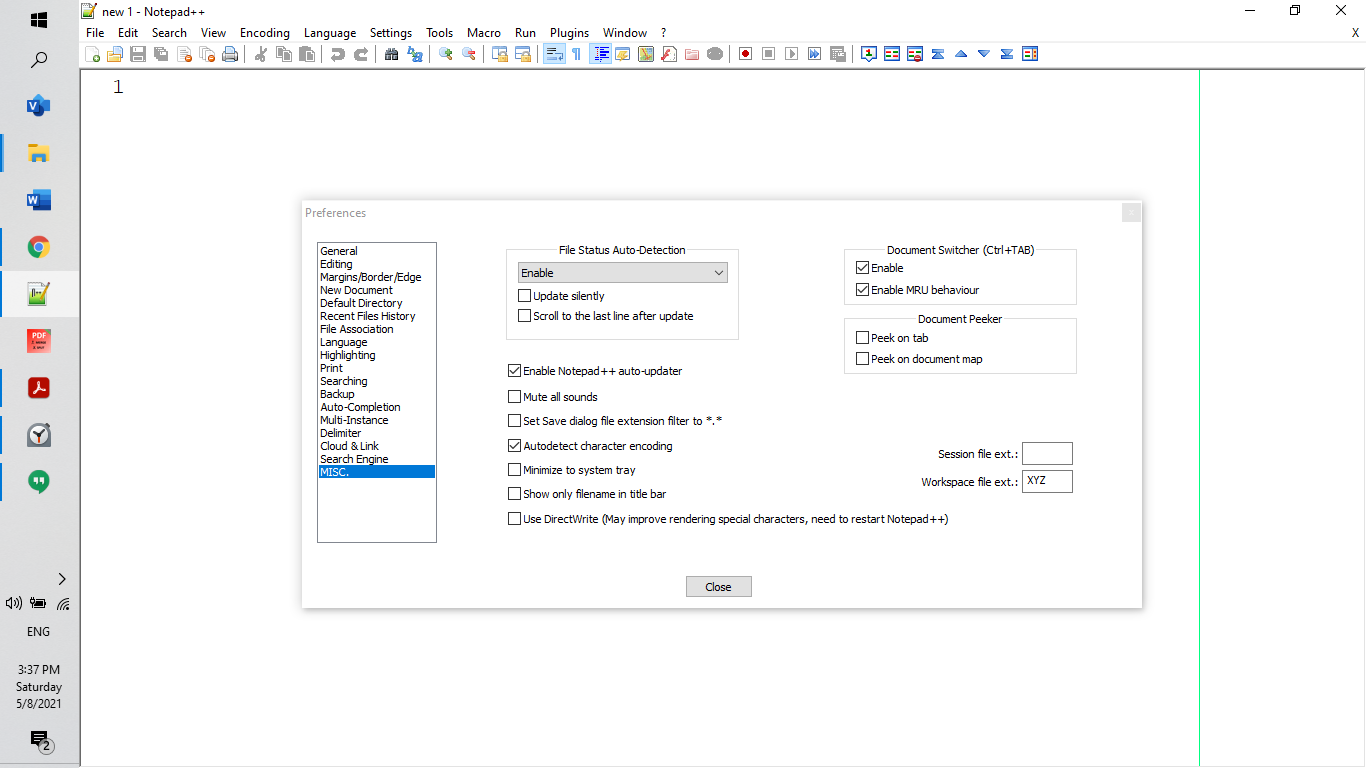Click the Save All toolbar icon
This screenshot has width=1366, height=768.
(161, 54)
